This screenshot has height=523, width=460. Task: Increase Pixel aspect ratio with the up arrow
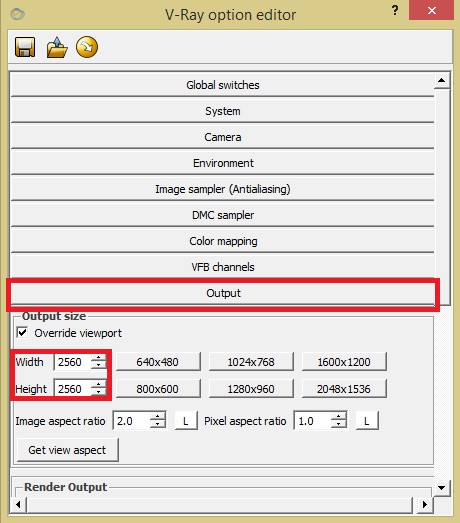(x=339, y=417)
